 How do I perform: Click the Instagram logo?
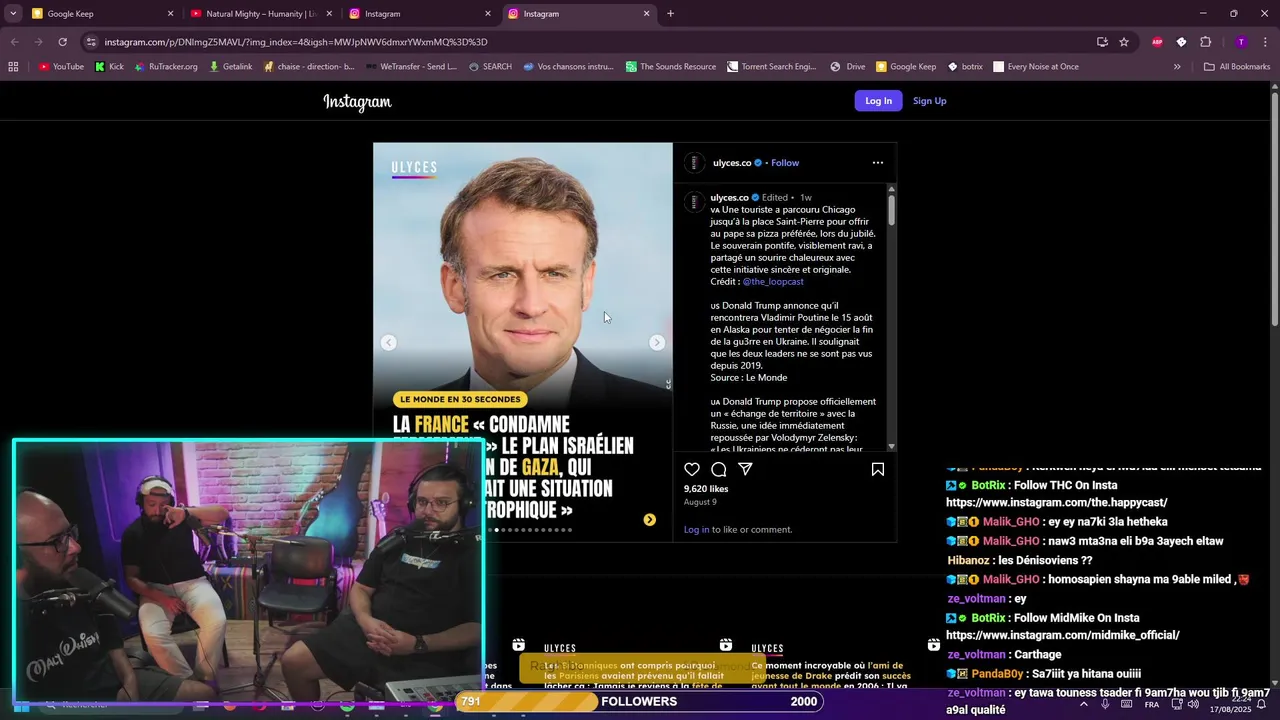(357, 102)
